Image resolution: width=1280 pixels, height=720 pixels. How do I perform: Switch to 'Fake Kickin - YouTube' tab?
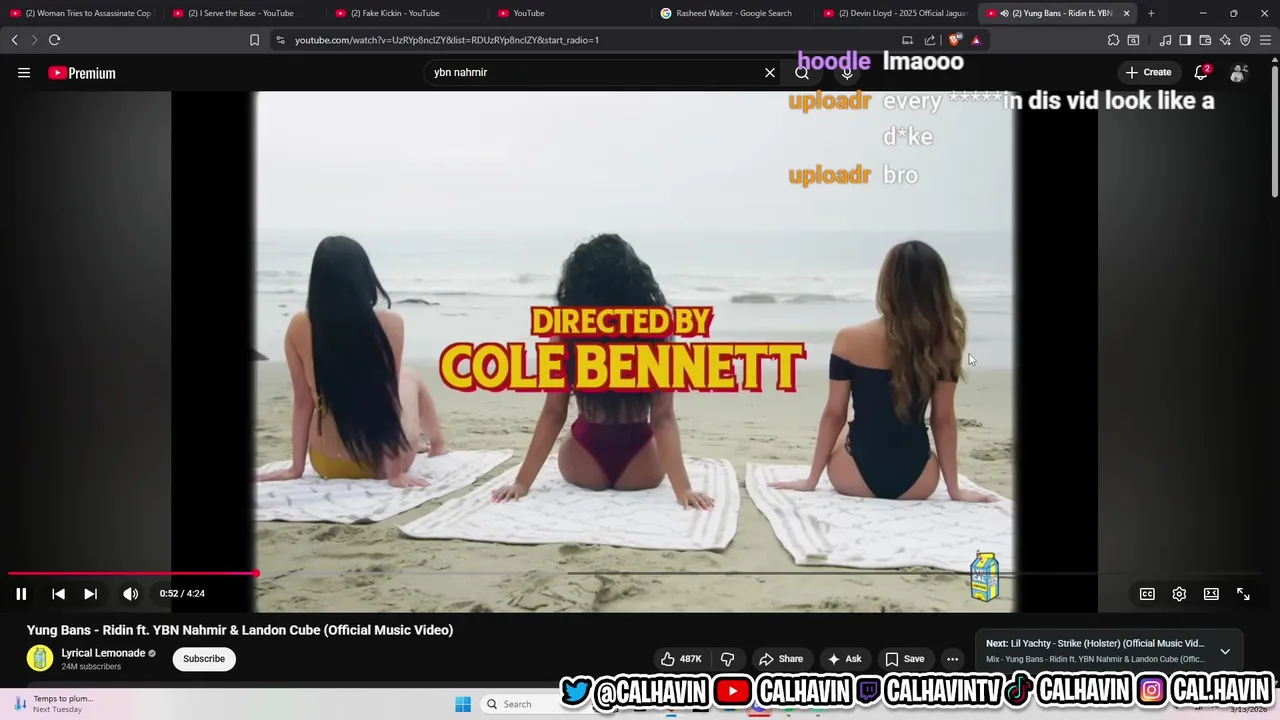coord(408,13)
